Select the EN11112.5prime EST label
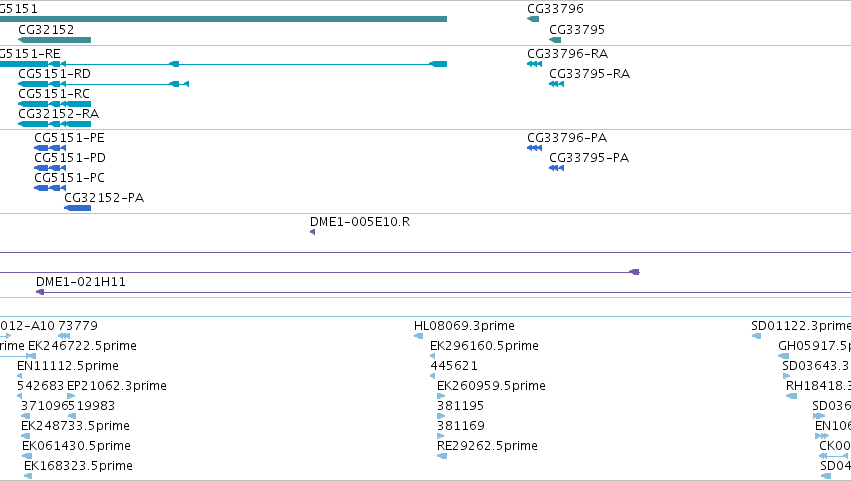The image size is (851, 481). point(68,366)
